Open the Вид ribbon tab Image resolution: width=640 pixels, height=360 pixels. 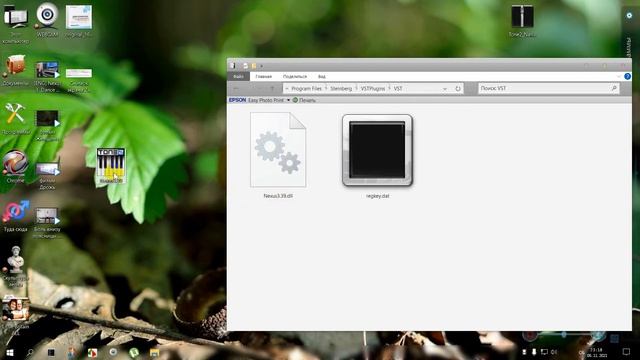[x=322, y=76]
